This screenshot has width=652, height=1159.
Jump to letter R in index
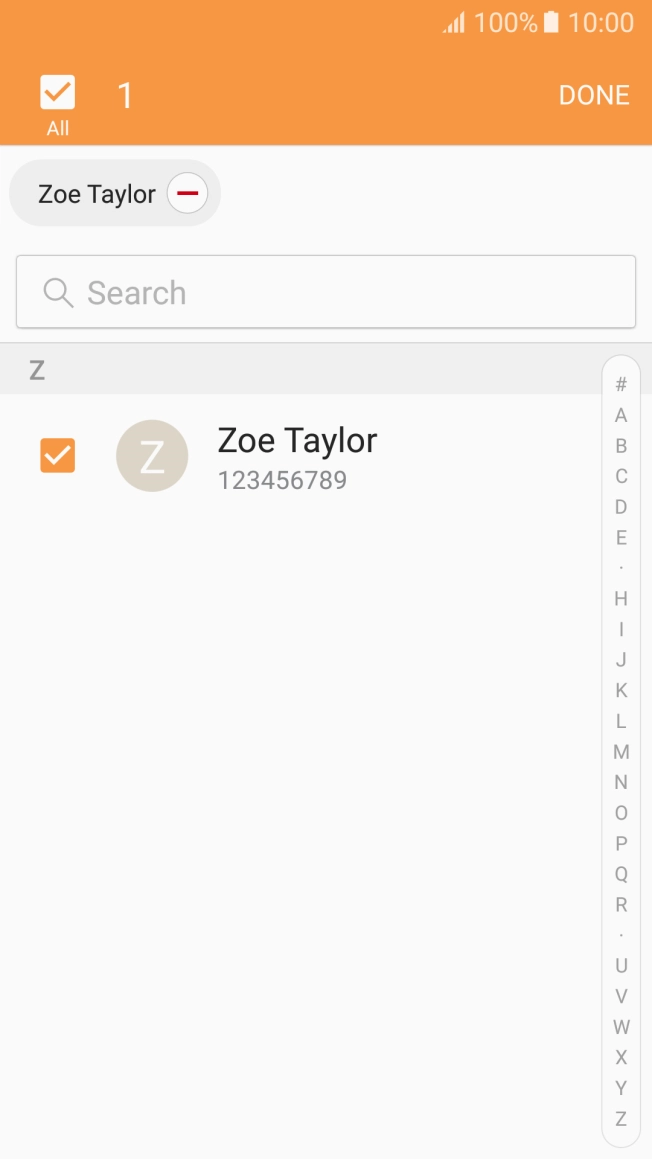621,905
